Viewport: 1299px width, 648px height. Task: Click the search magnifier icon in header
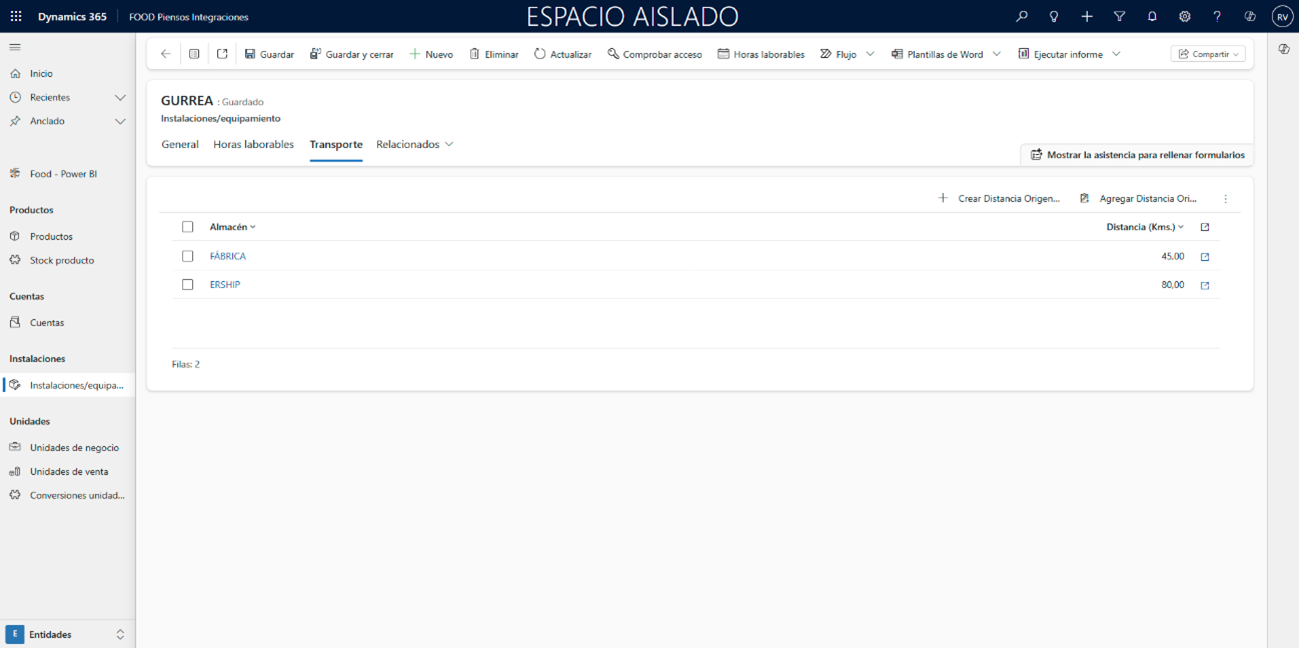click(1021, 17)
